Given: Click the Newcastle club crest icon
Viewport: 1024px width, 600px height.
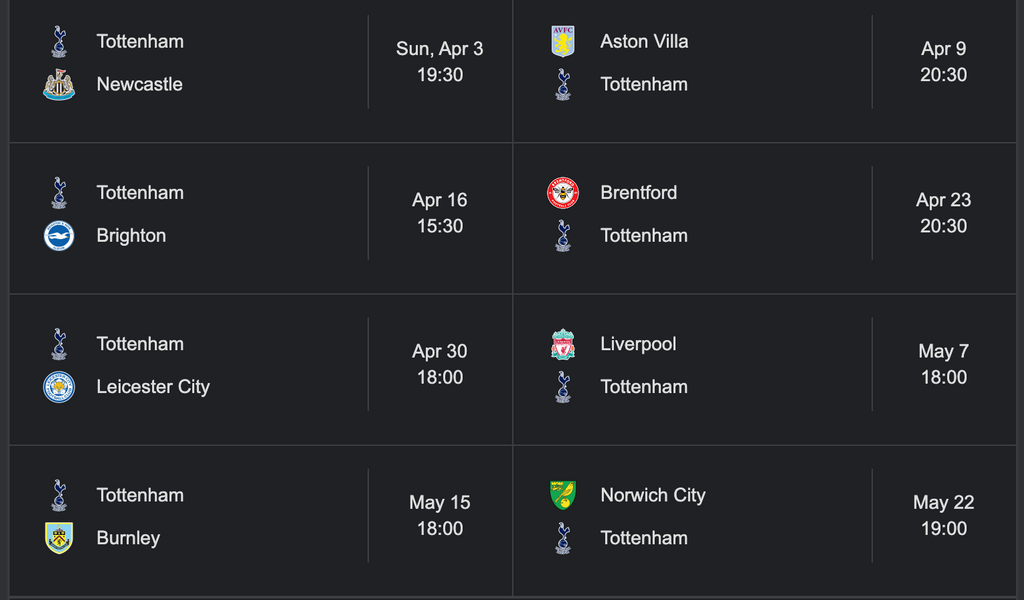Looking at the screenshot, I should click(x=59, y=85).
